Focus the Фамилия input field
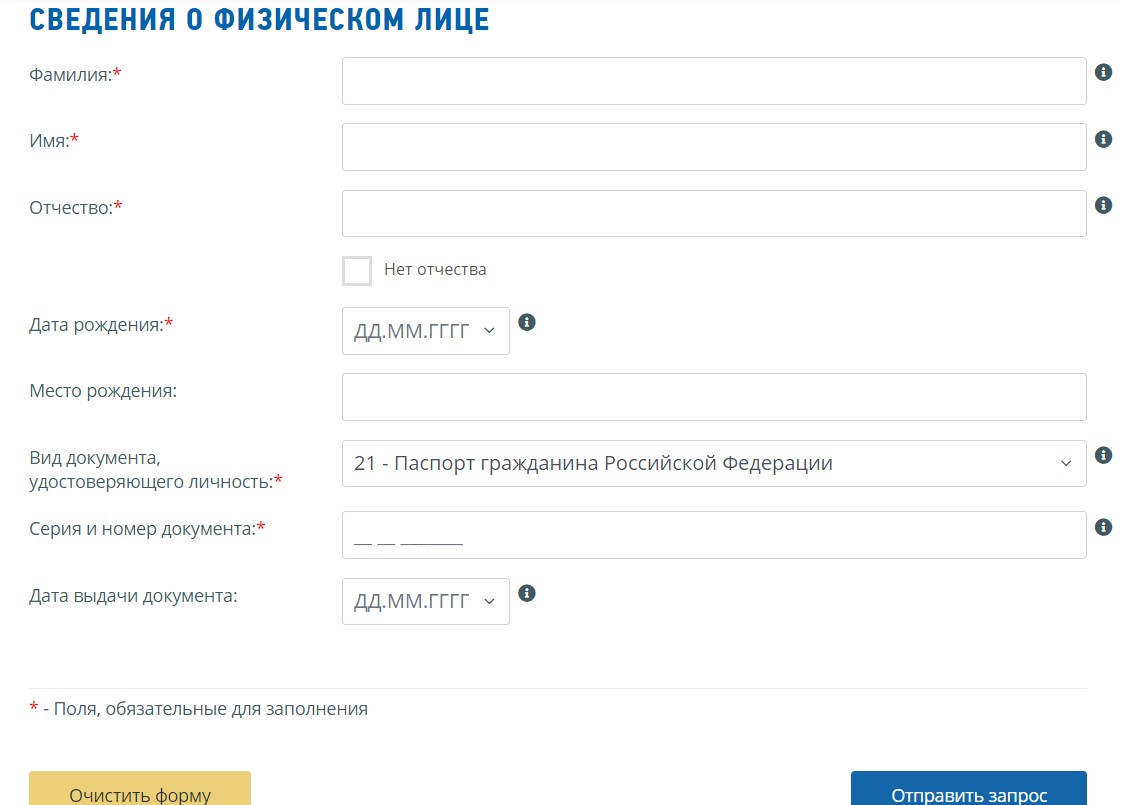 pyautogui.click(x=714, y=81)
